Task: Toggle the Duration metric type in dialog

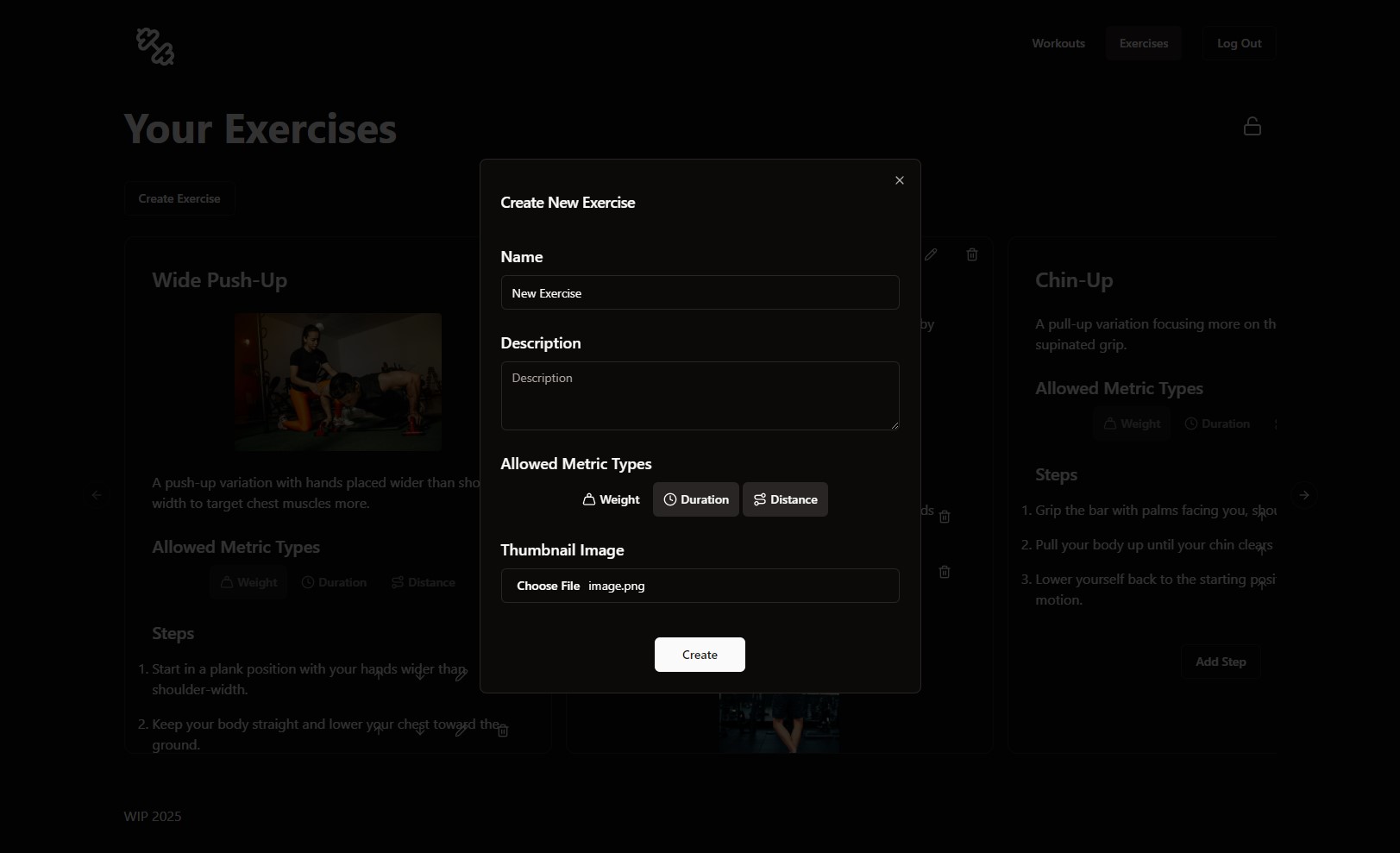Action: point(696,499)
